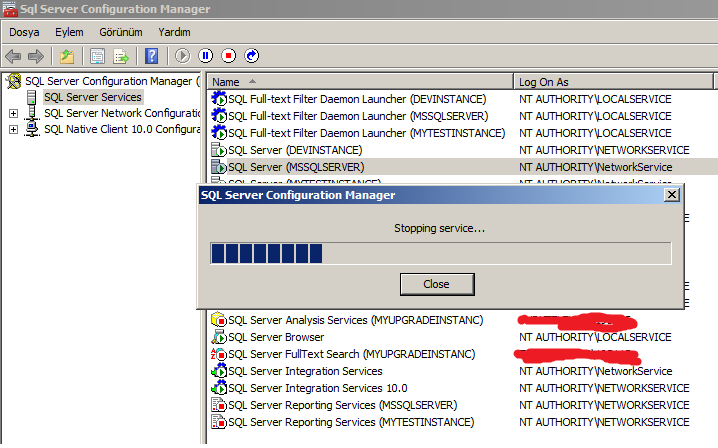Click the Sql Server Configuration Manager title bar icon
718x448 pixels.
pyautogui.click(x=10, y=9)
